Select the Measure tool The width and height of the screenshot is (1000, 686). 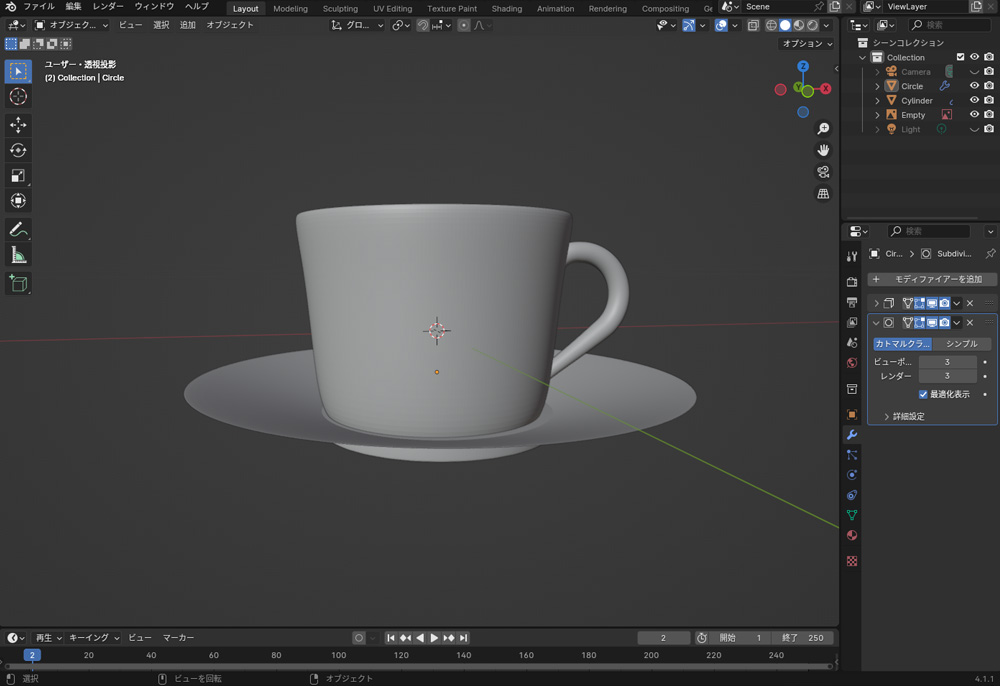click(18, 256)
